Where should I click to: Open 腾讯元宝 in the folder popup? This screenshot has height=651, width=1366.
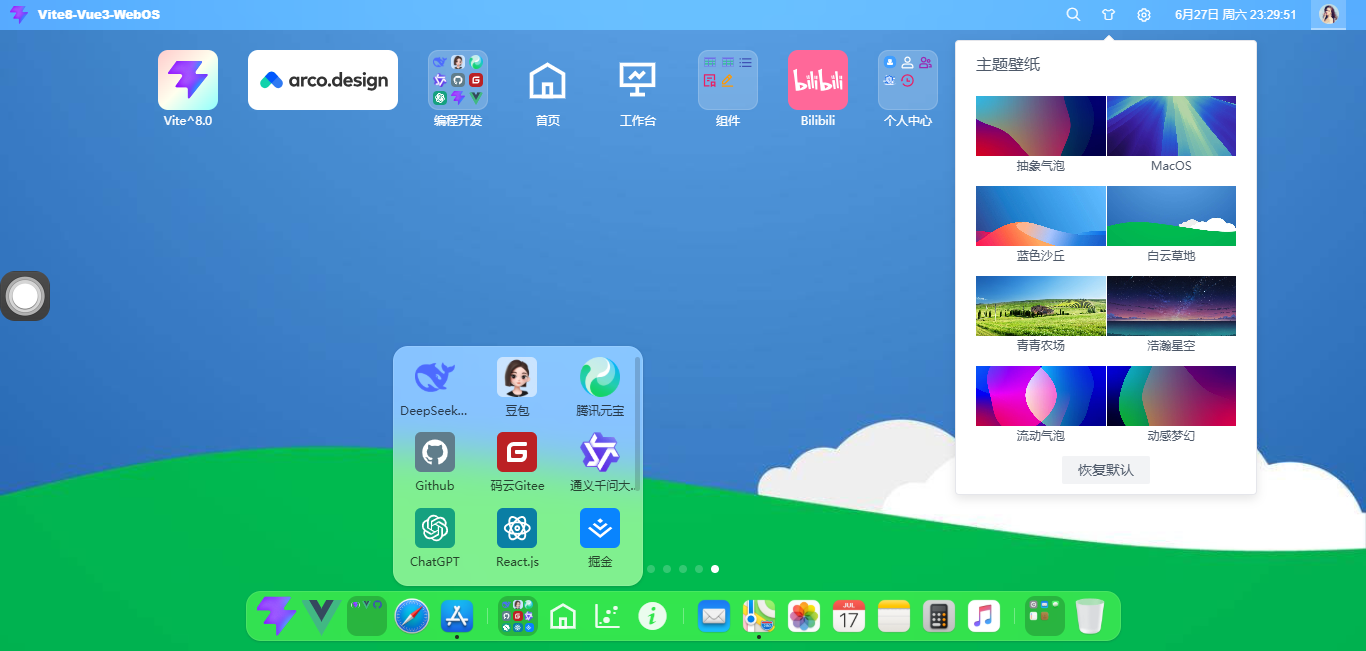(x=600, y=377)
